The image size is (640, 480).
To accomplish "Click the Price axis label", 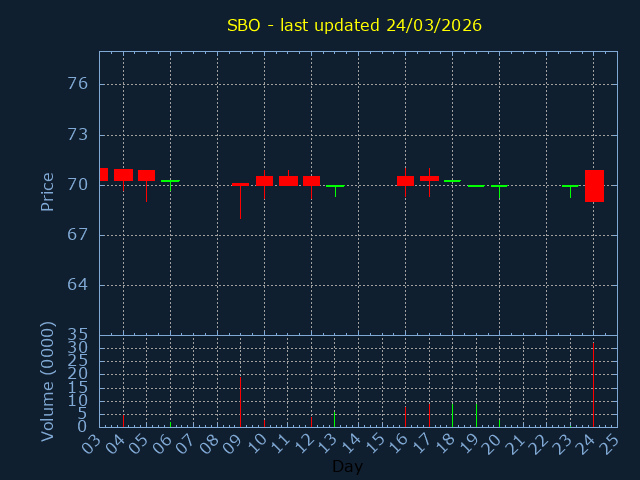I will (47, 192).
